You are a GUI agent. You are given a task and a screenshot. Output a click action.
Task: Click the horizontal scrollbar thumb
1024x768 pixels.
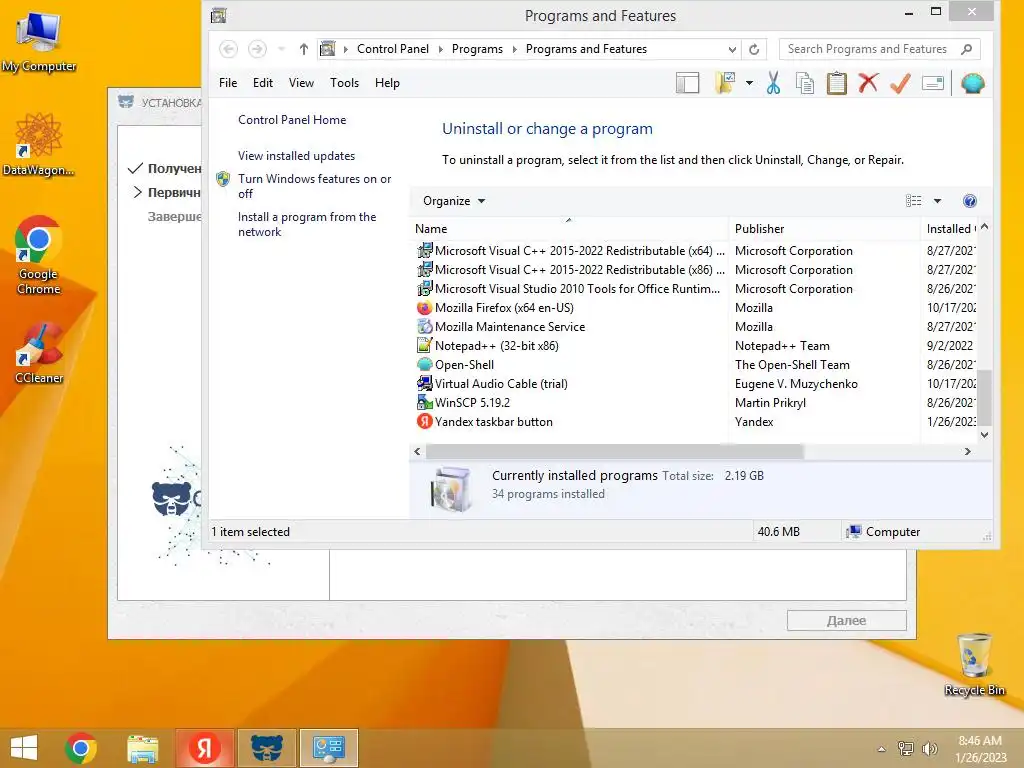click(x=614, y=451)
